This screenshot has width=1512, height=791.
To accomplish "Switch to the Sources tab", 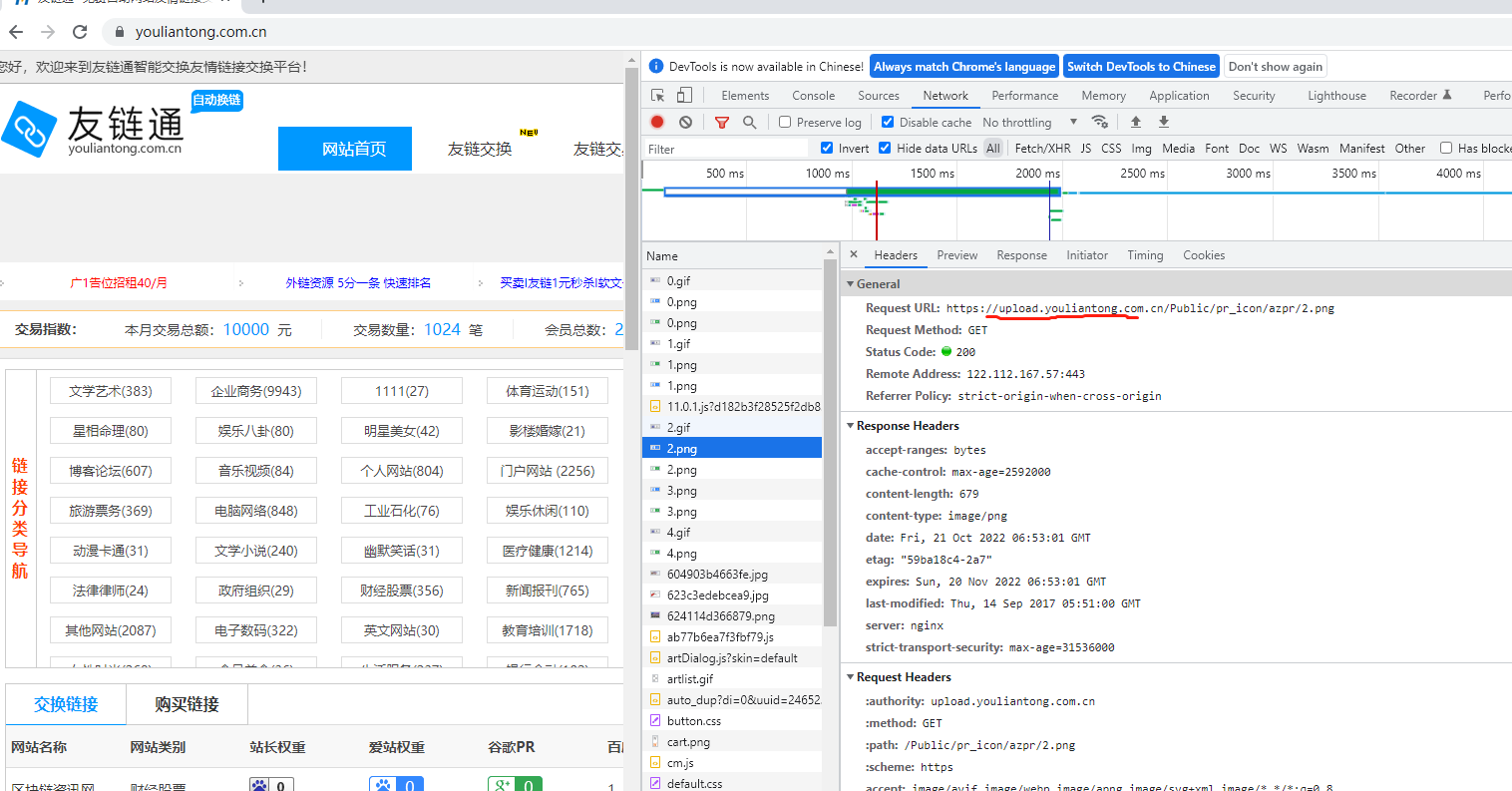I will [x=878, y=96].
